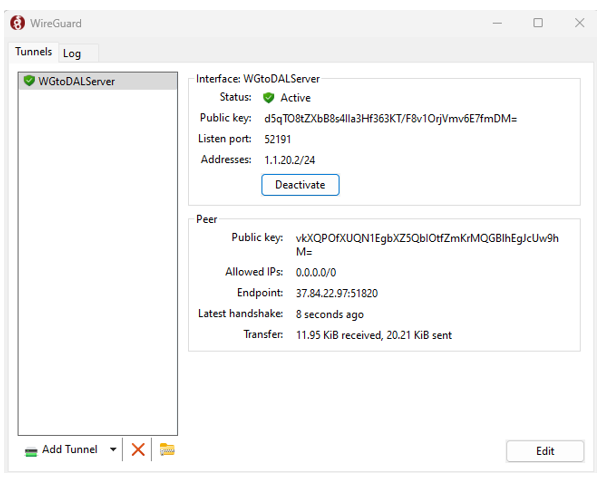The width and height of the screenshot is (598, 477).
Task: Select the Tunnels tab
Action: (x=34, y=51)
